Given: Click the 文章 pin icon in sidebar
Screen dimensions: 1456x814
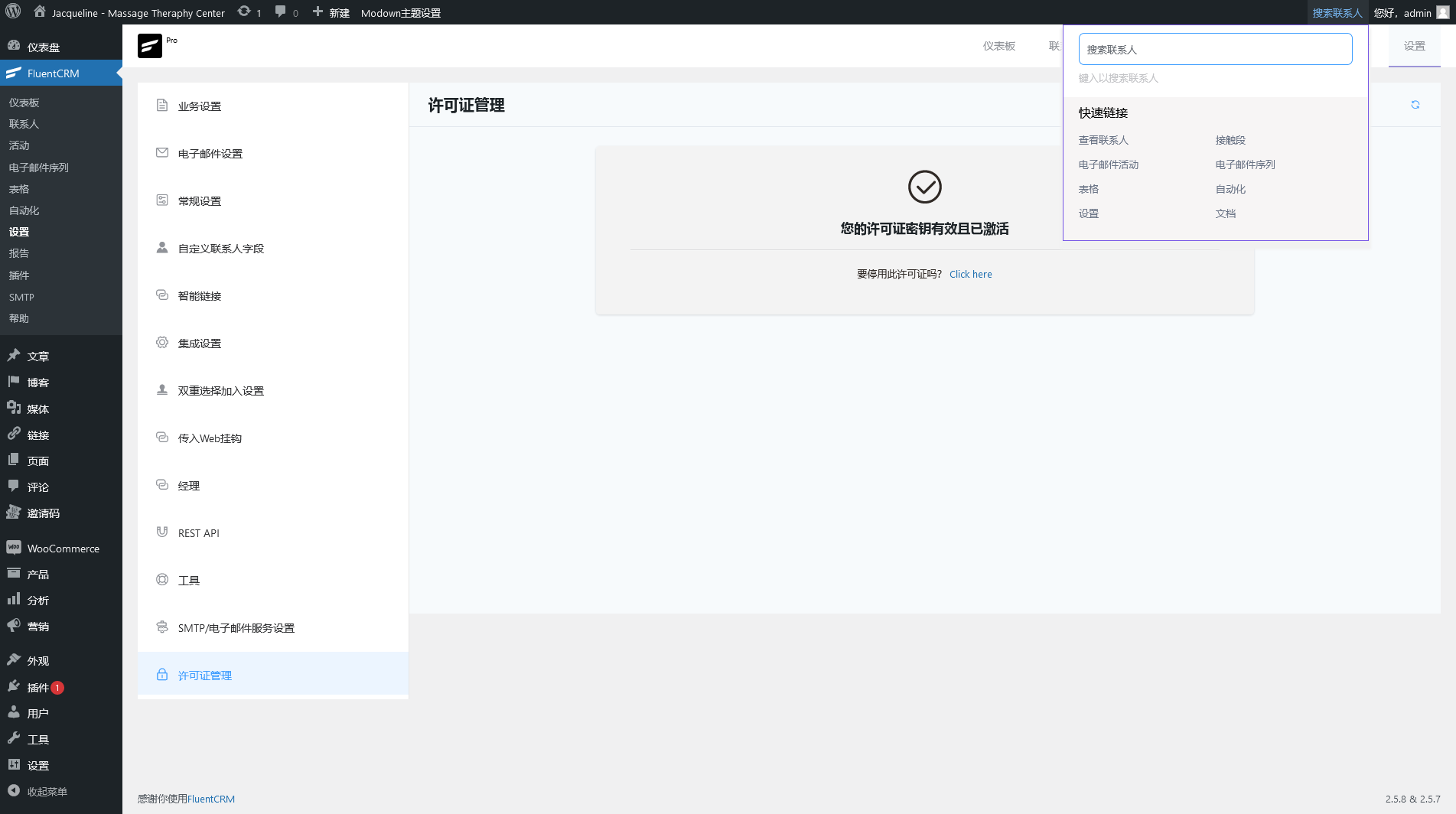Looking at the screenshot, I should [x=14, y=355].
